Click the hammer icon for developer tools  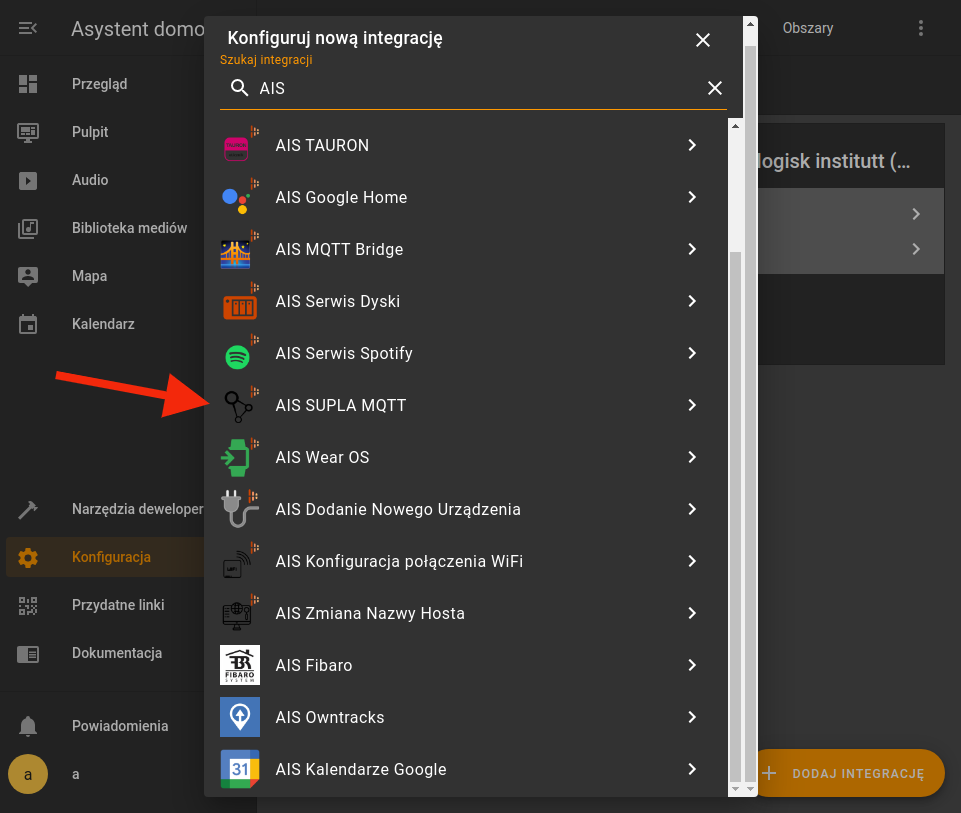pyautogui.click(x=28, y=509)
